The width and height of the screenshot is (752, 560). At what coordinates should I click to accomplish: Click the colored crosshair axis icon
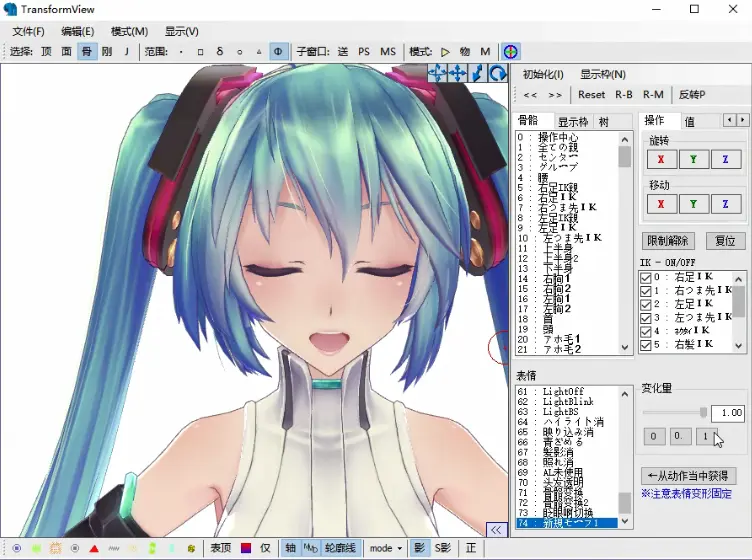[x=511, y=52]
